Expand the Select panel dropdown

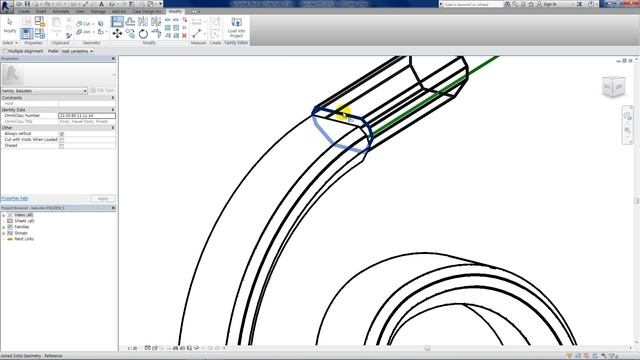point(10,43)
